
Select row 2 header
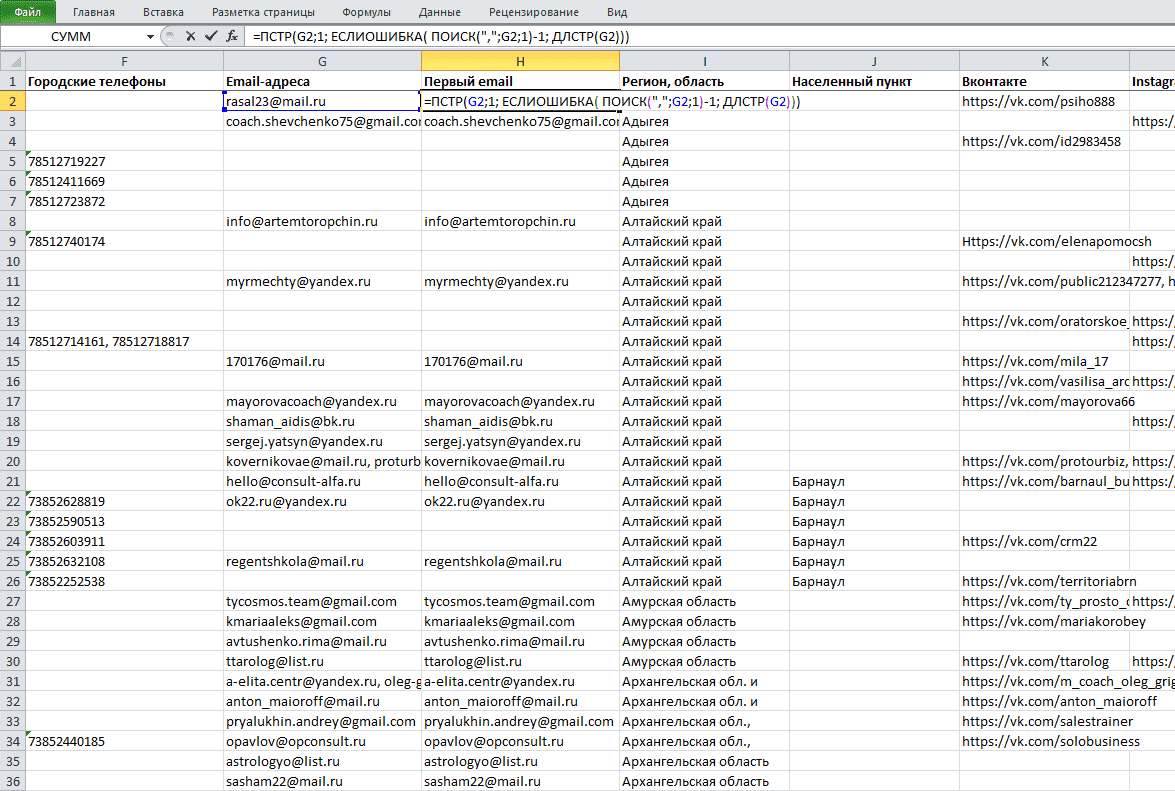coord(13,101)
